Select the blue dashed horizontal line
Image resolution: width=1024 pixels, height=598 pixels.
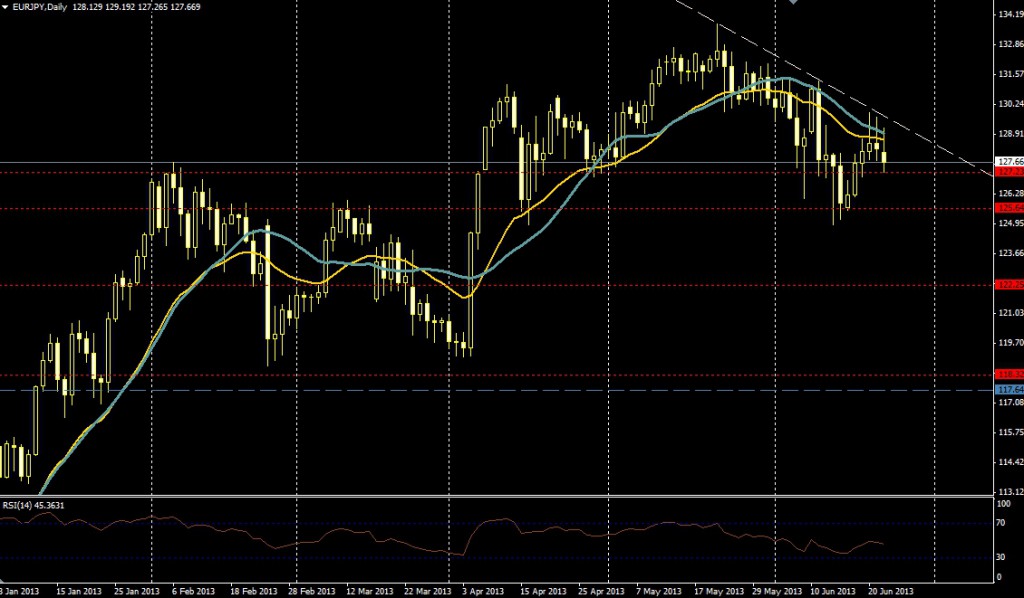coord(500,390)
